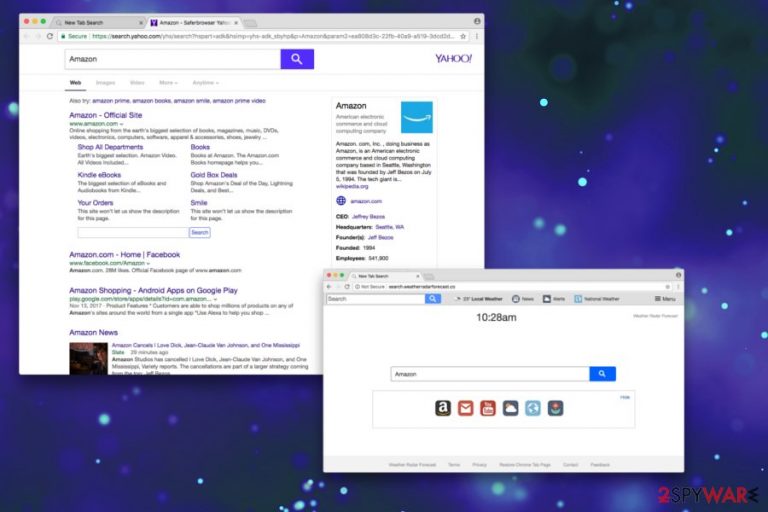Open Kindle eBooks link
This screenshot has height=512, width=768.
tap(99, 175)
